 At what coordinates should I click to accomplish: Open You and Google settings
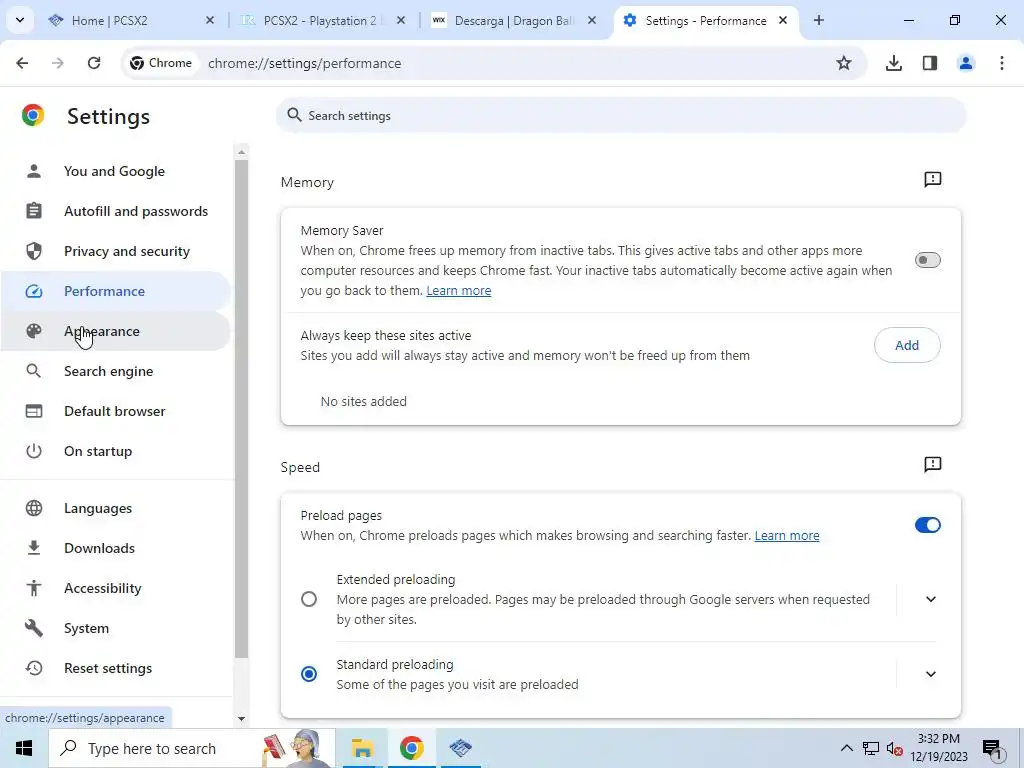[x=114, y=171]
